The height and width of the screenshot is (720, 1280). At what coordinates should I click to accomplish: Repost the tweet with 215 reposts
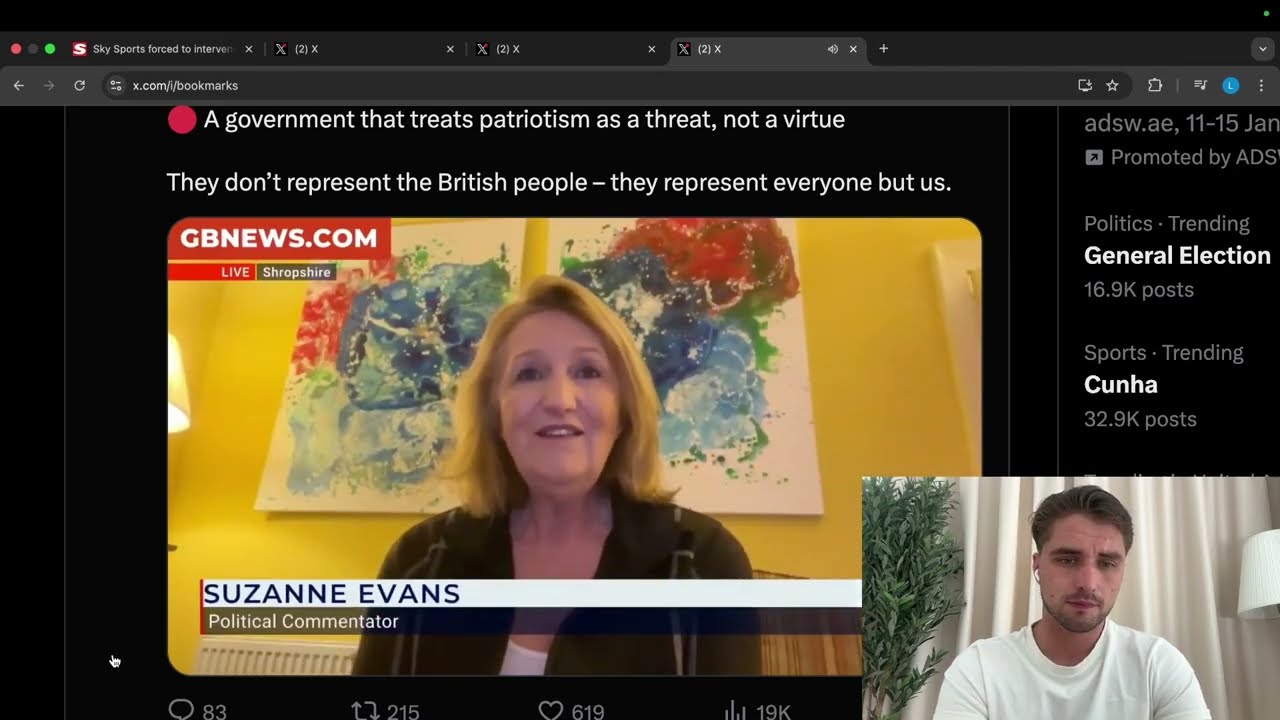[385, 711]
